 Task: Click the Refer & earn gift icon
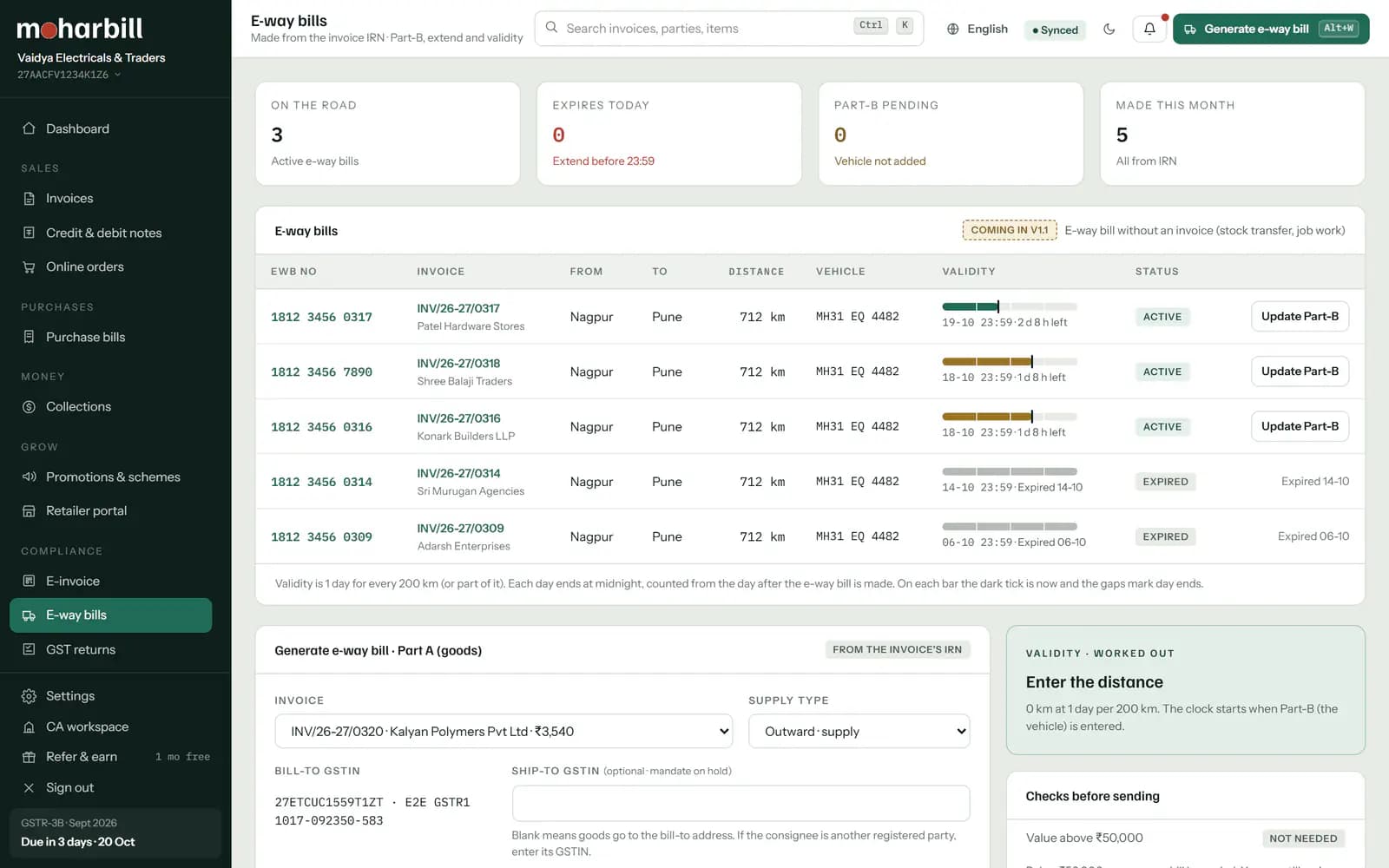point(29,757)
